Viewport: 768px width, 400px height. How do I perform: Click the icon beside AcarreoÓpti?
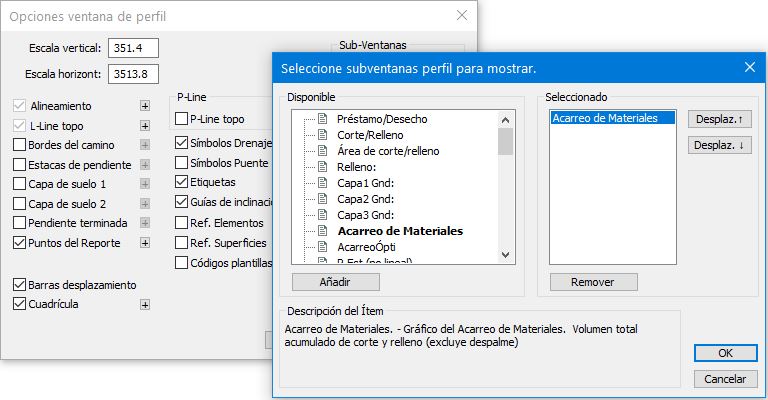322,247
